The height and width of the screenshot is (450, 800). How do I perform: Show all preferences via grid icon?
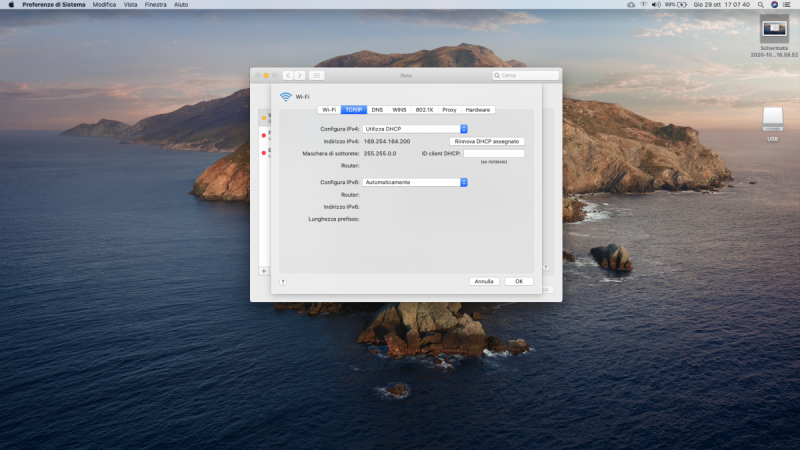click(317, 75)
